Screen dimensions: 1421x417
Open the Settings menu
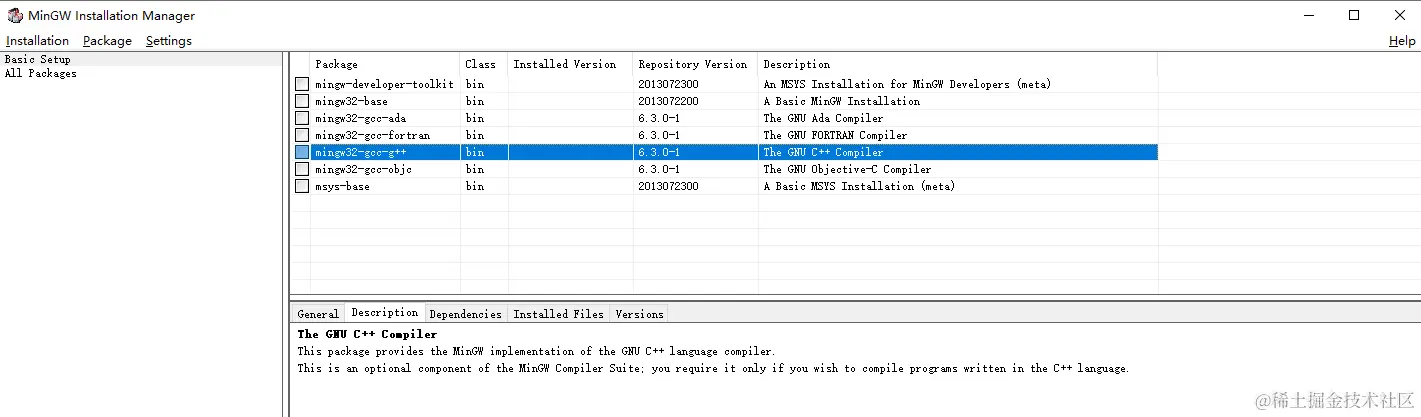[169, 41]
